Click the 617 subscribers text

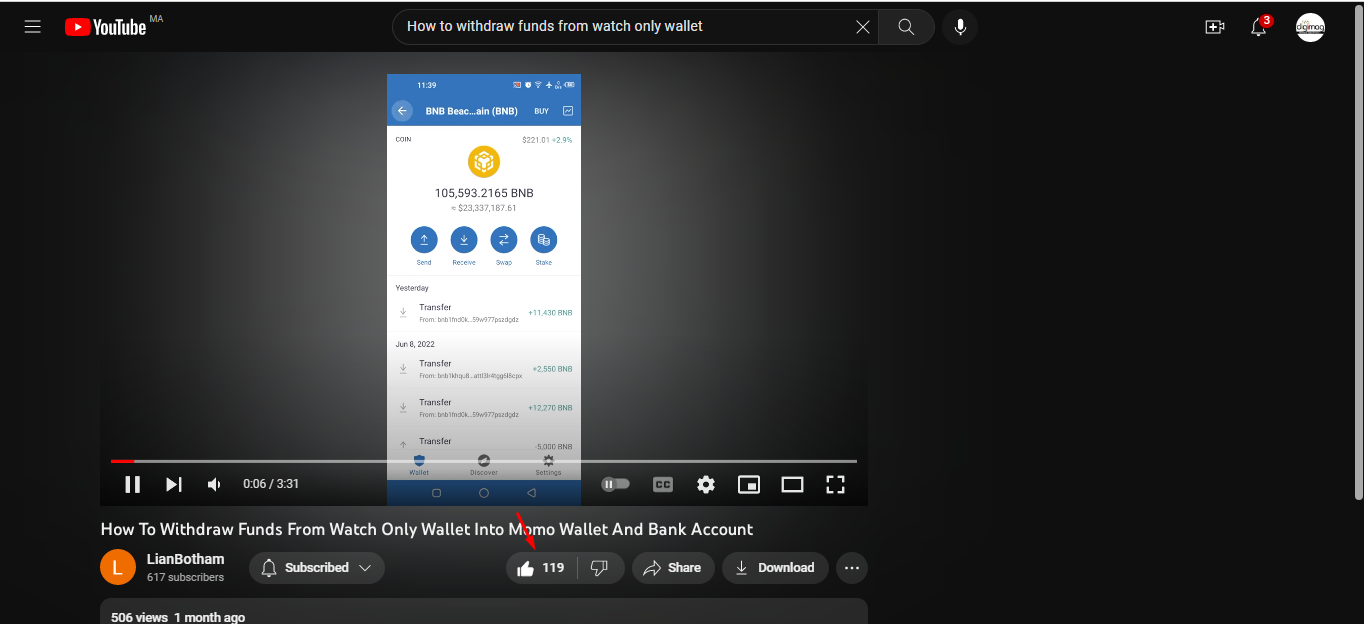185,578
